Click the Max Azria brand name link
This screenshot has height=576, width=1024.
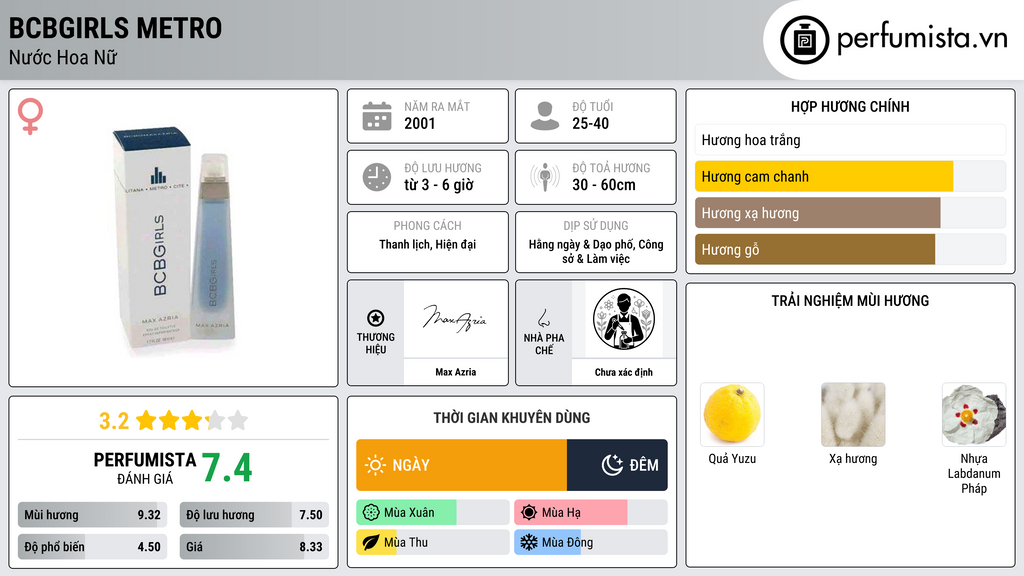coord(455,372)
